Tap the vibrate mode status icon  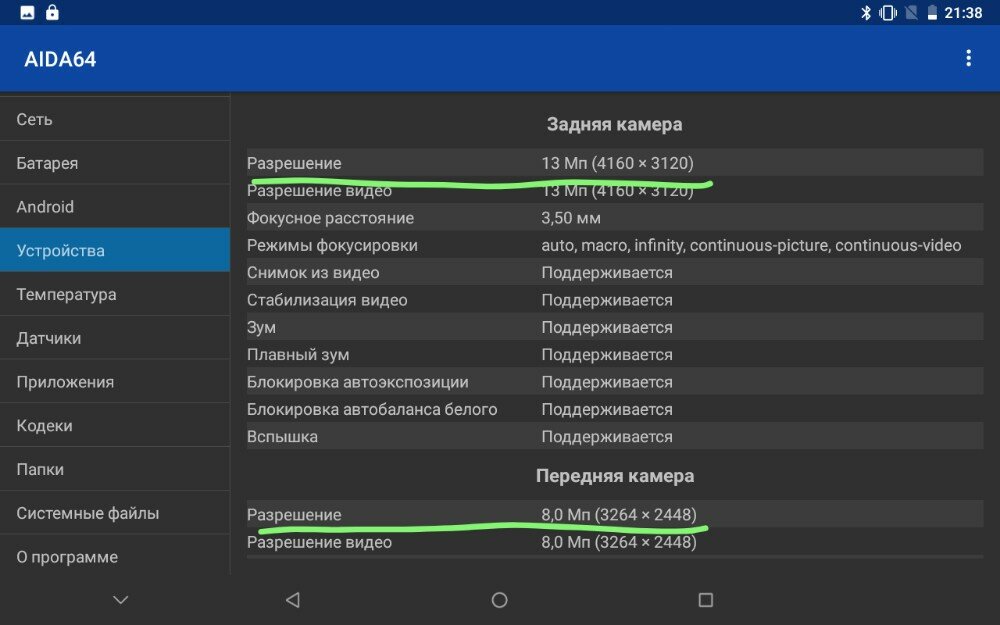click(887, 13)
